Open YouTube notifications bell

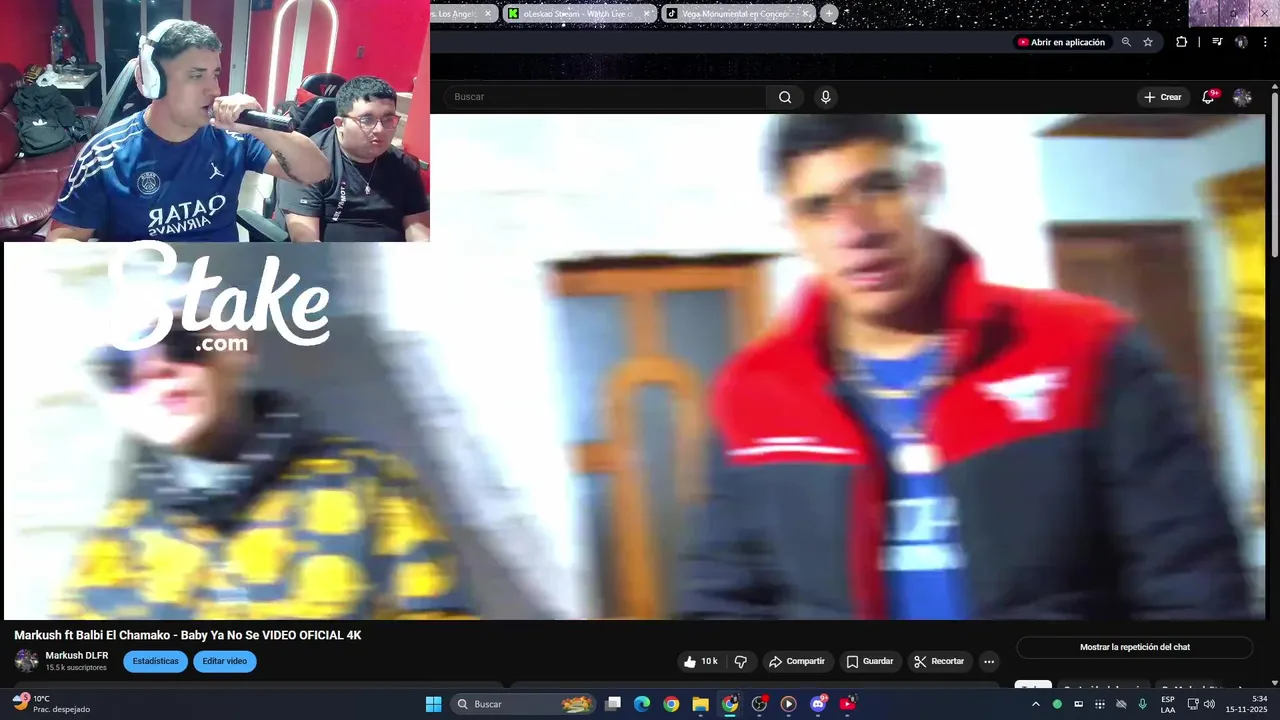point(1208,97)
